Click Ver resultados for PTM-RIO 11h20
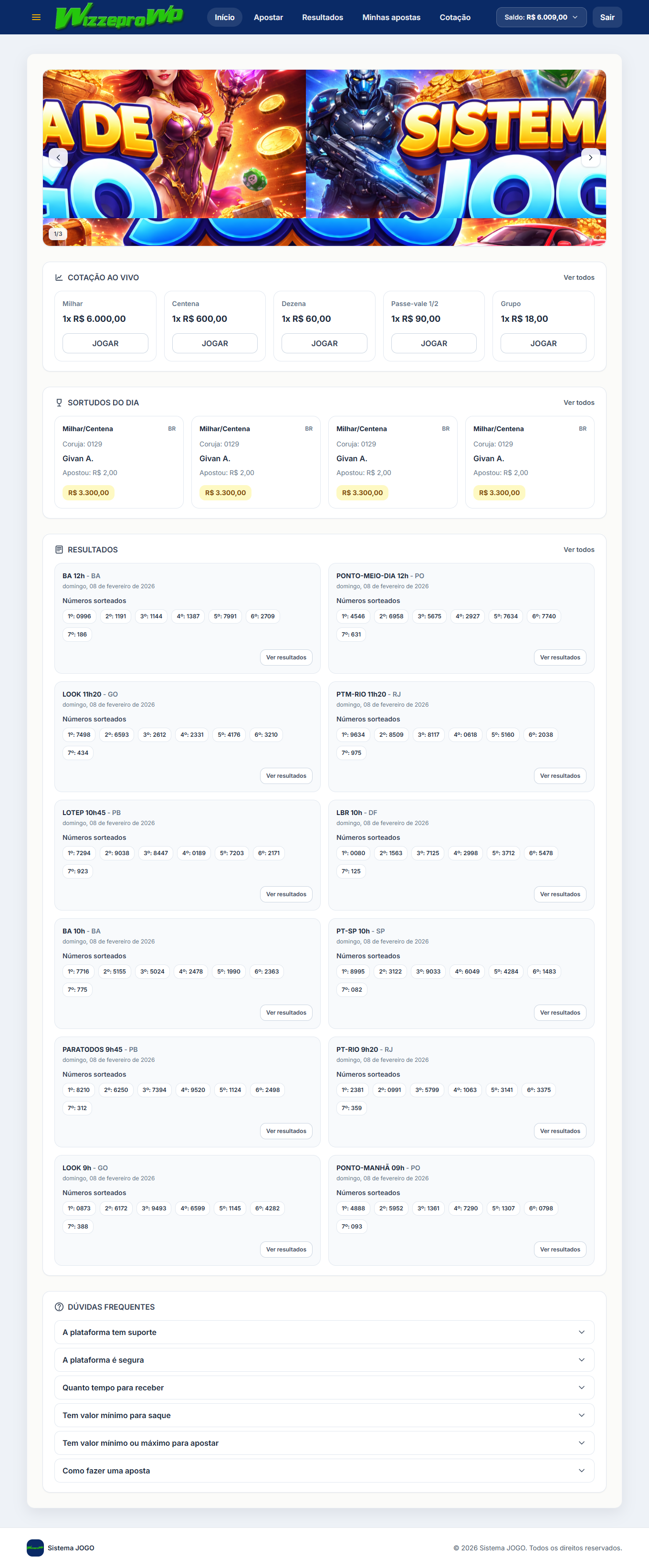 tap(560, 776)
